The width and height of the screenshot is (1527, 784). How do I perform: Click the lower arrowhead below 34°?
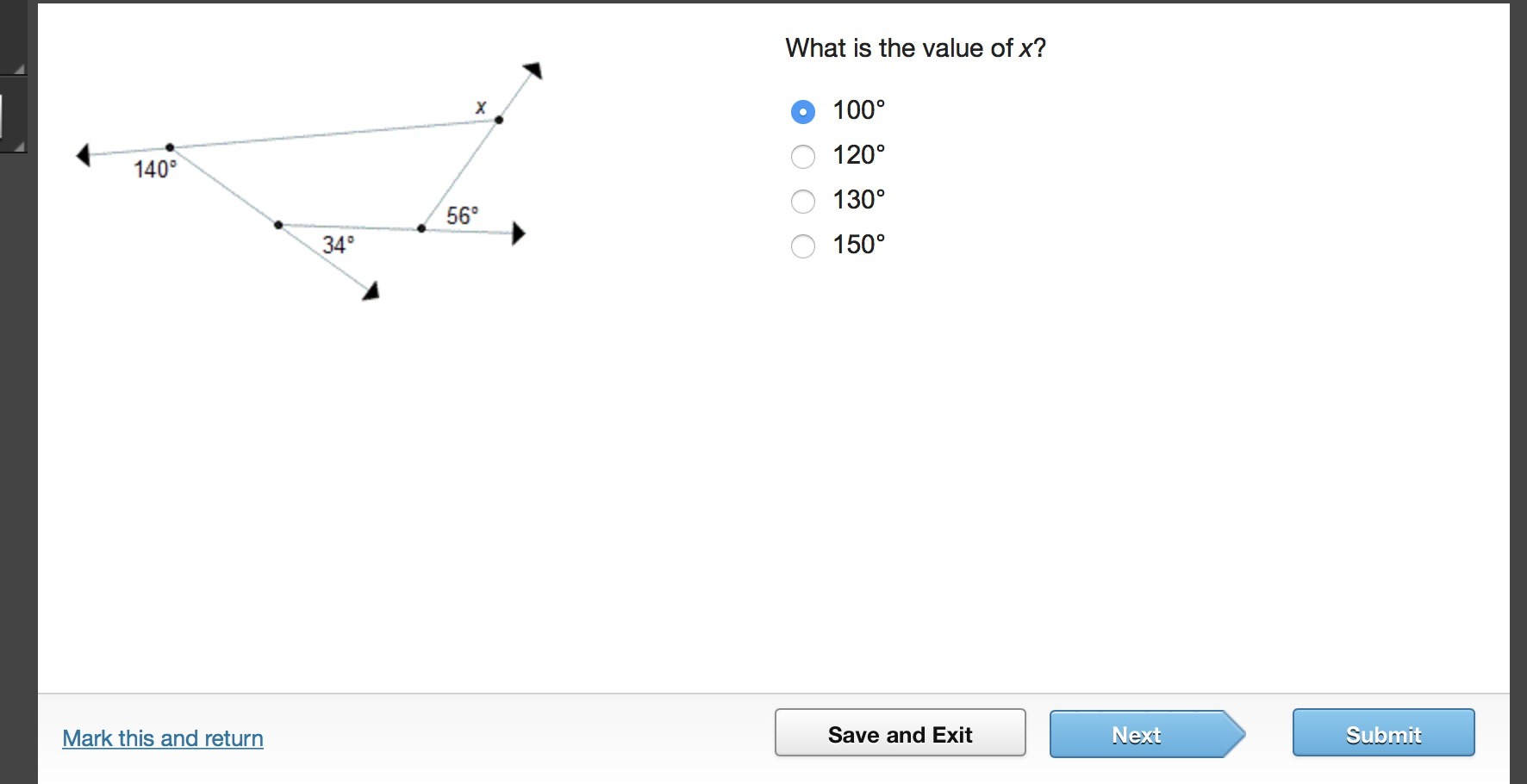pos(371,292)
